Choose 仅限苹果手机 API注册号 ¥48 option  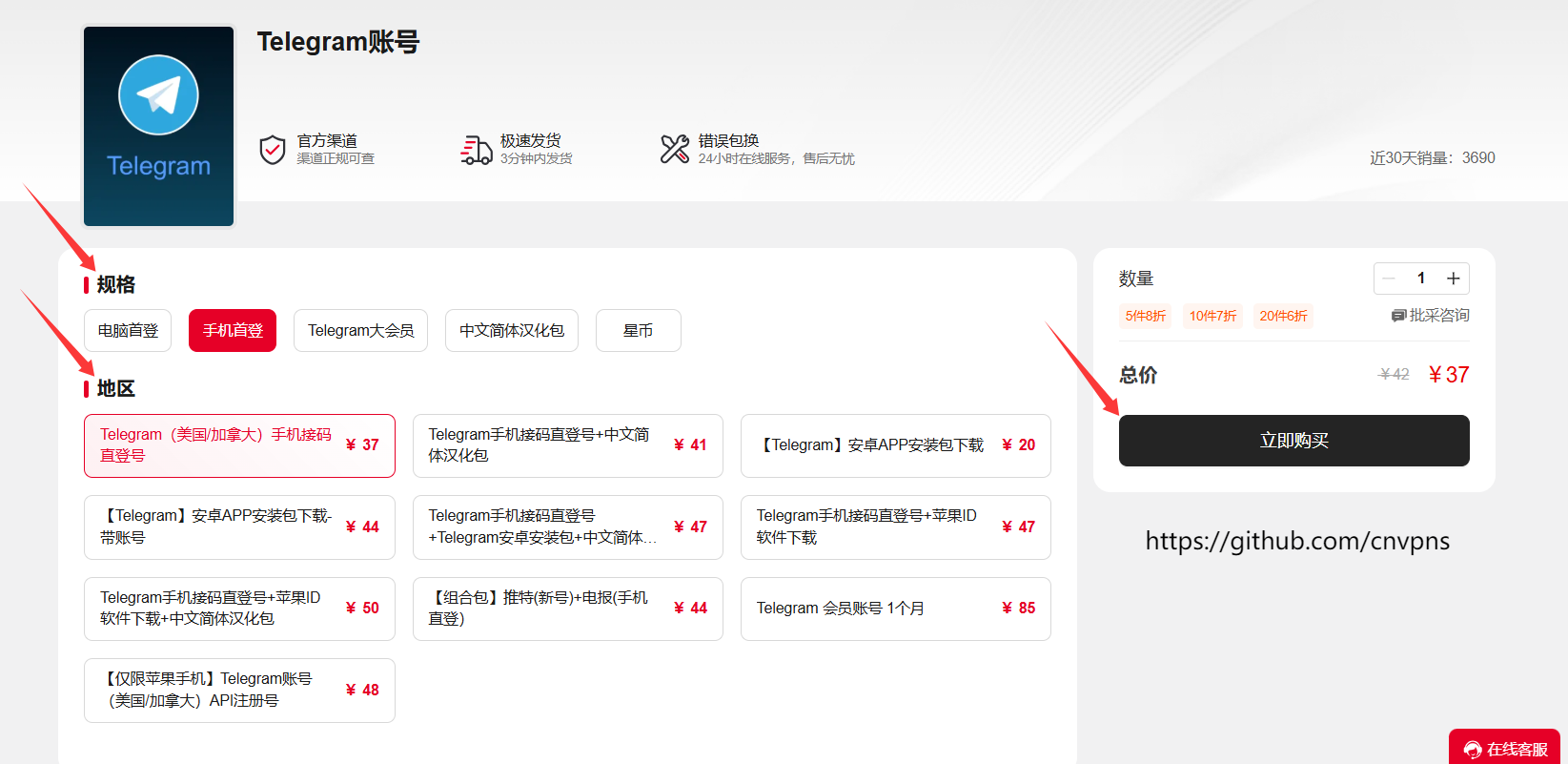pos(239,691)
